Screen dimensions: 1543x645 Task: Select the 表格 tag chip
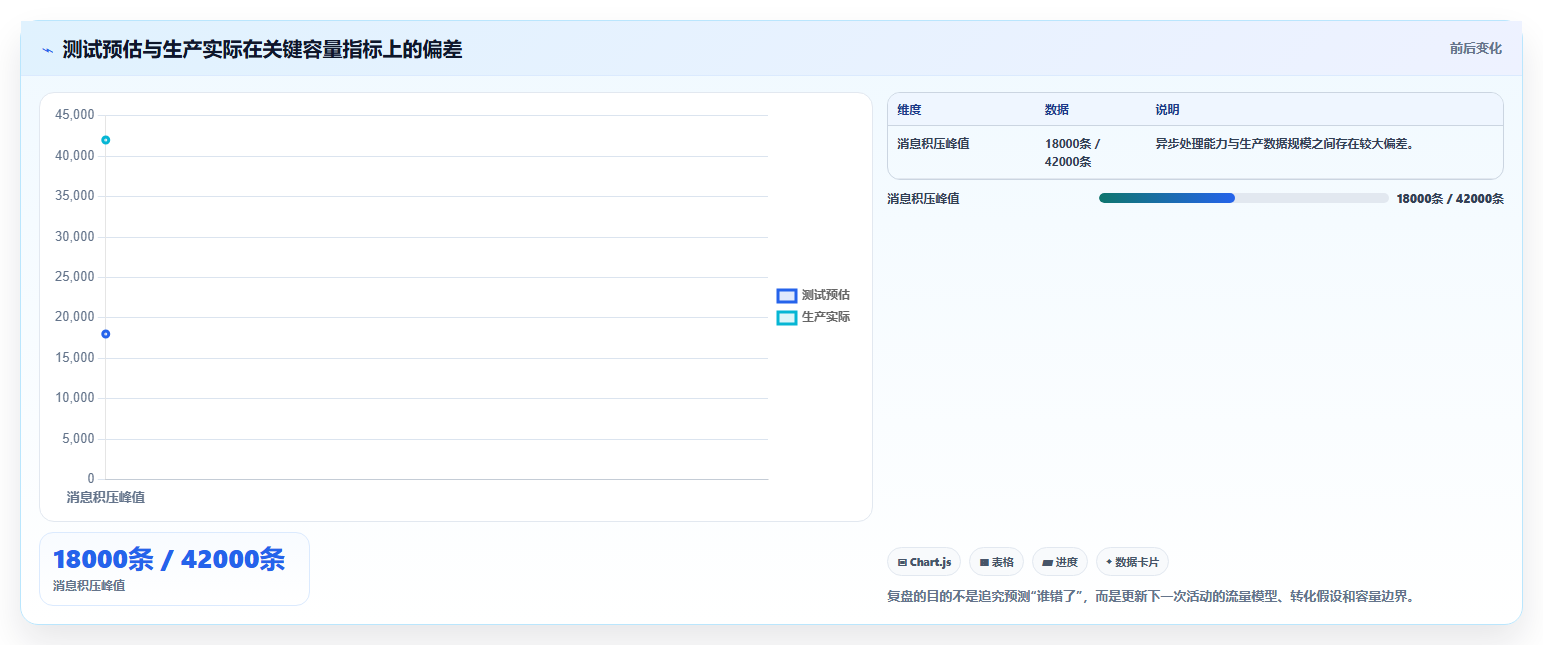click(x=996, y=562)
